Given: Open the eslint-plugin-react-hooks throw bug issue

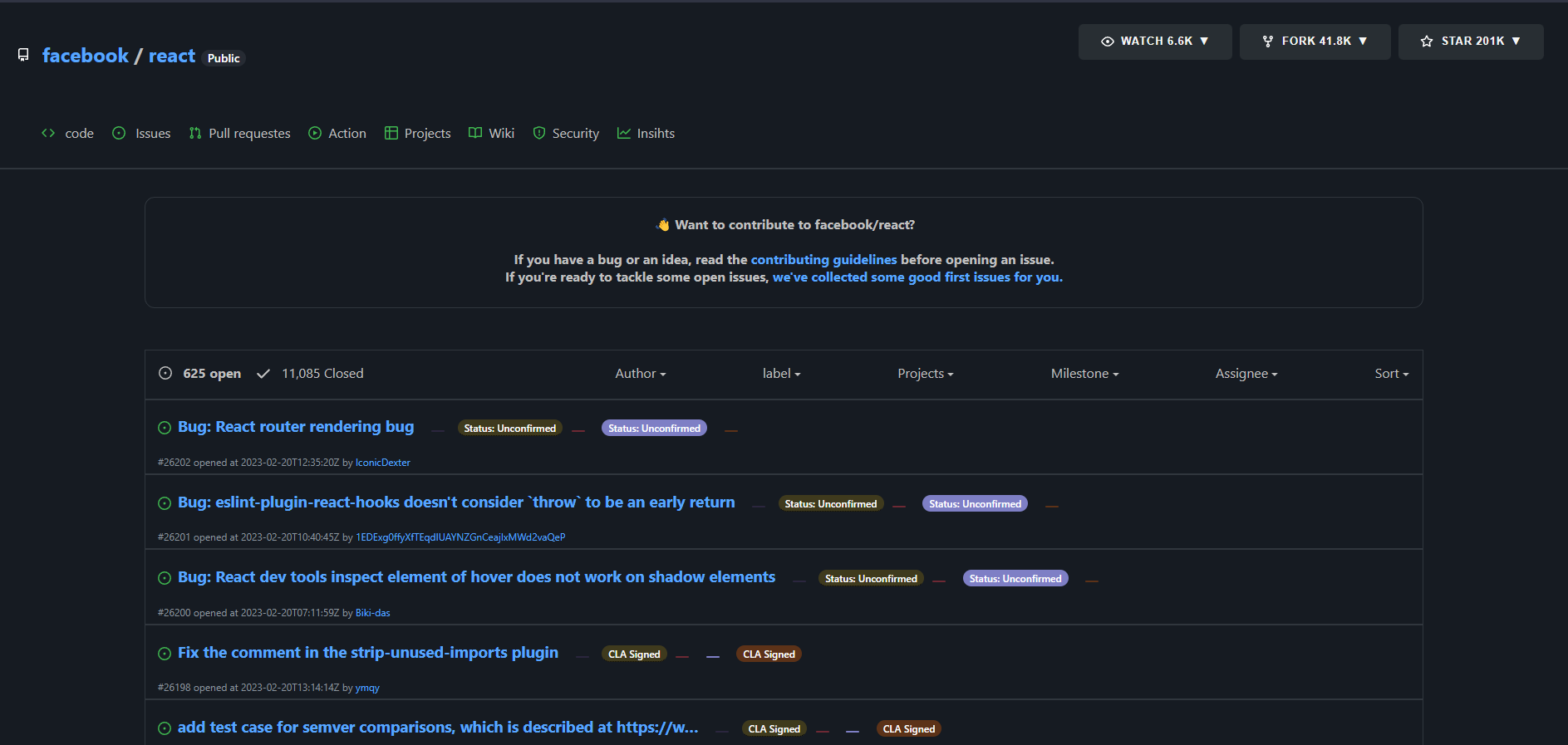Looking at the screenshot, I should coord(456,502).
